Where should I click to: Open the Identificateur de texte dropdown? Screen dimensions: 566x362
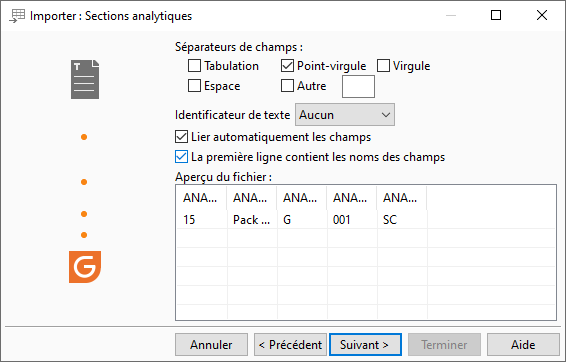coord(345,115)
